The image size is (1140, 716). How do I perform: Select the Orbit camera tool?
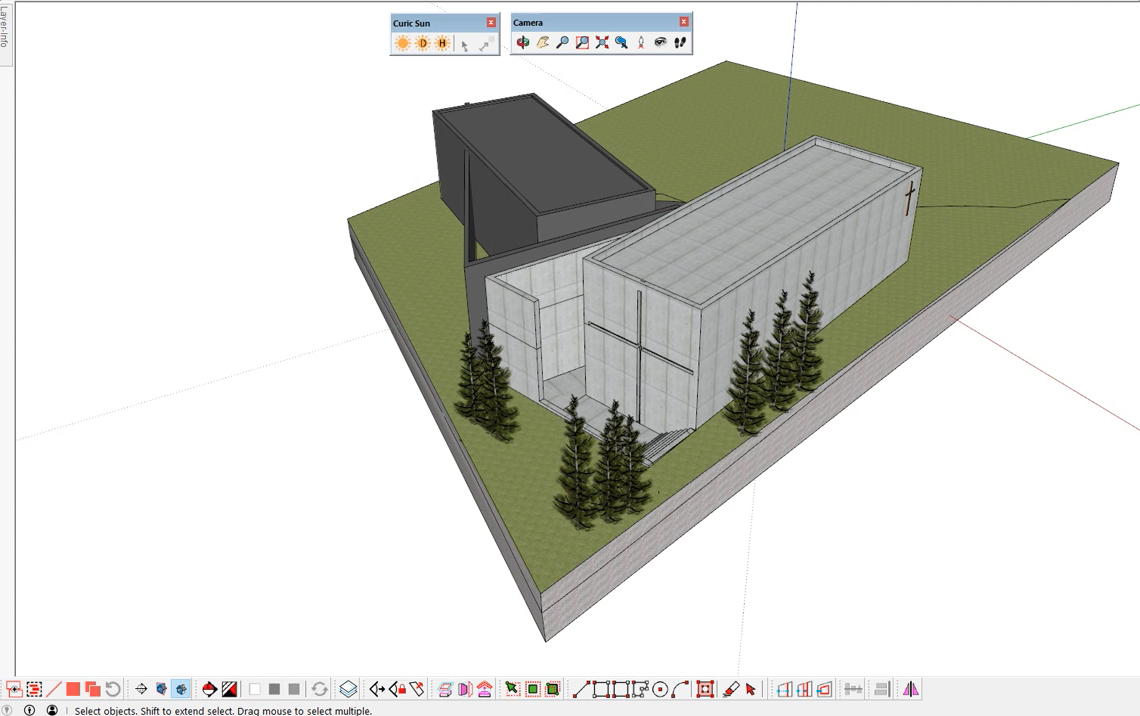[523, 43]
